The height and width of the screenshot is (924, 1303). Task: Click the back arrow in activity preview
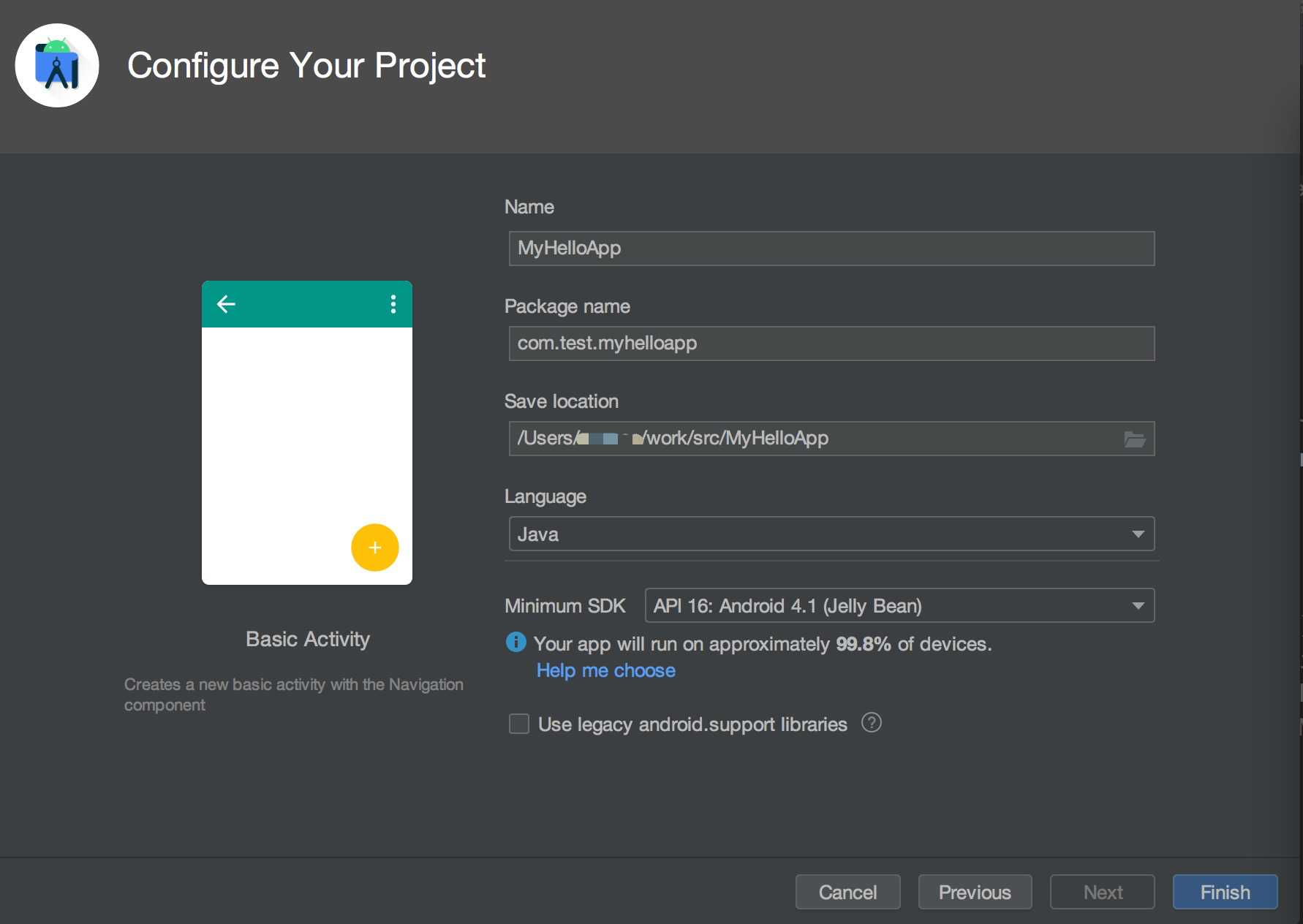click(x=226, y=304)
